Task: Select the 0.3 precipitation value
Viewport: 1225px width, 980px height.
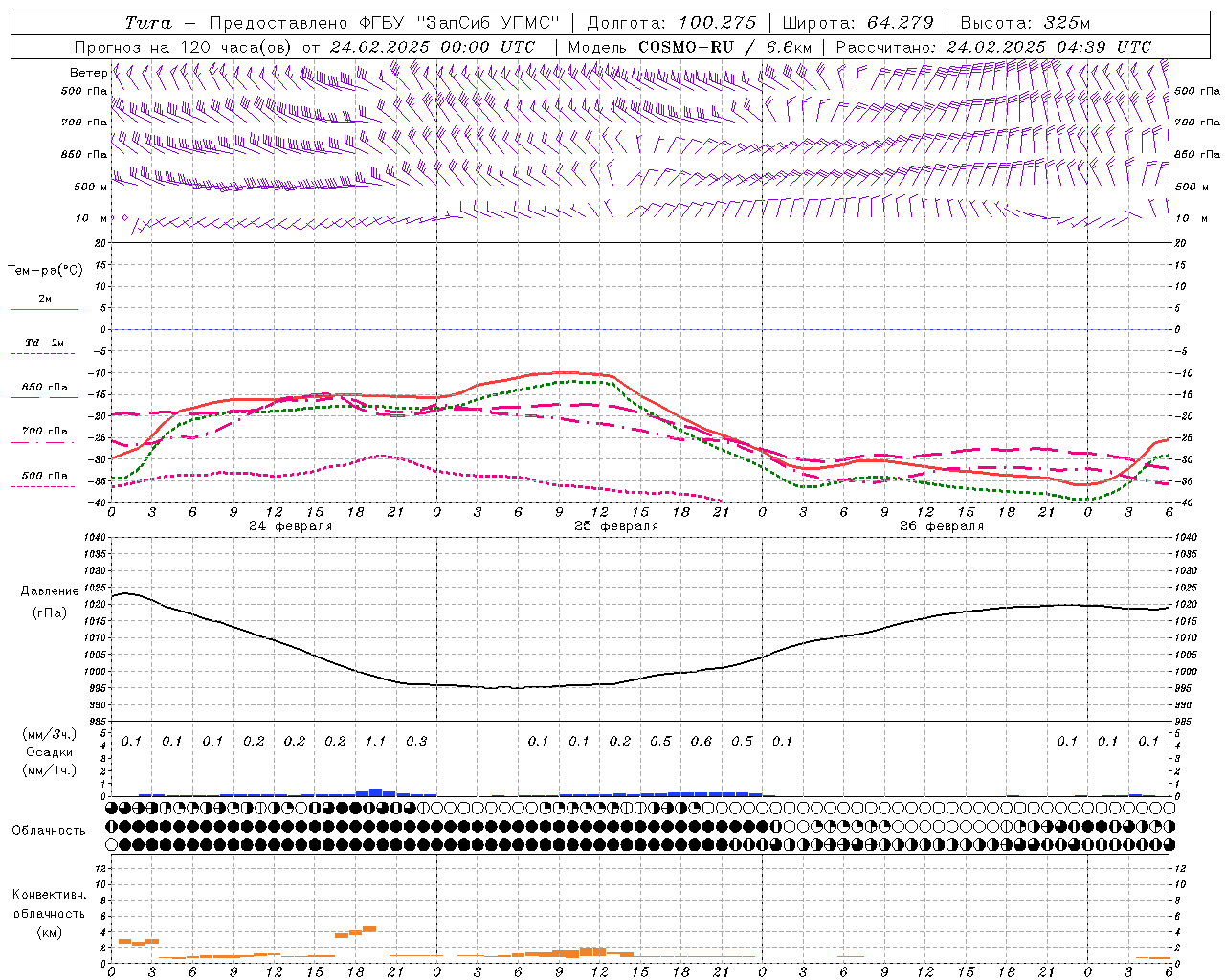Action: pos(416,742)
